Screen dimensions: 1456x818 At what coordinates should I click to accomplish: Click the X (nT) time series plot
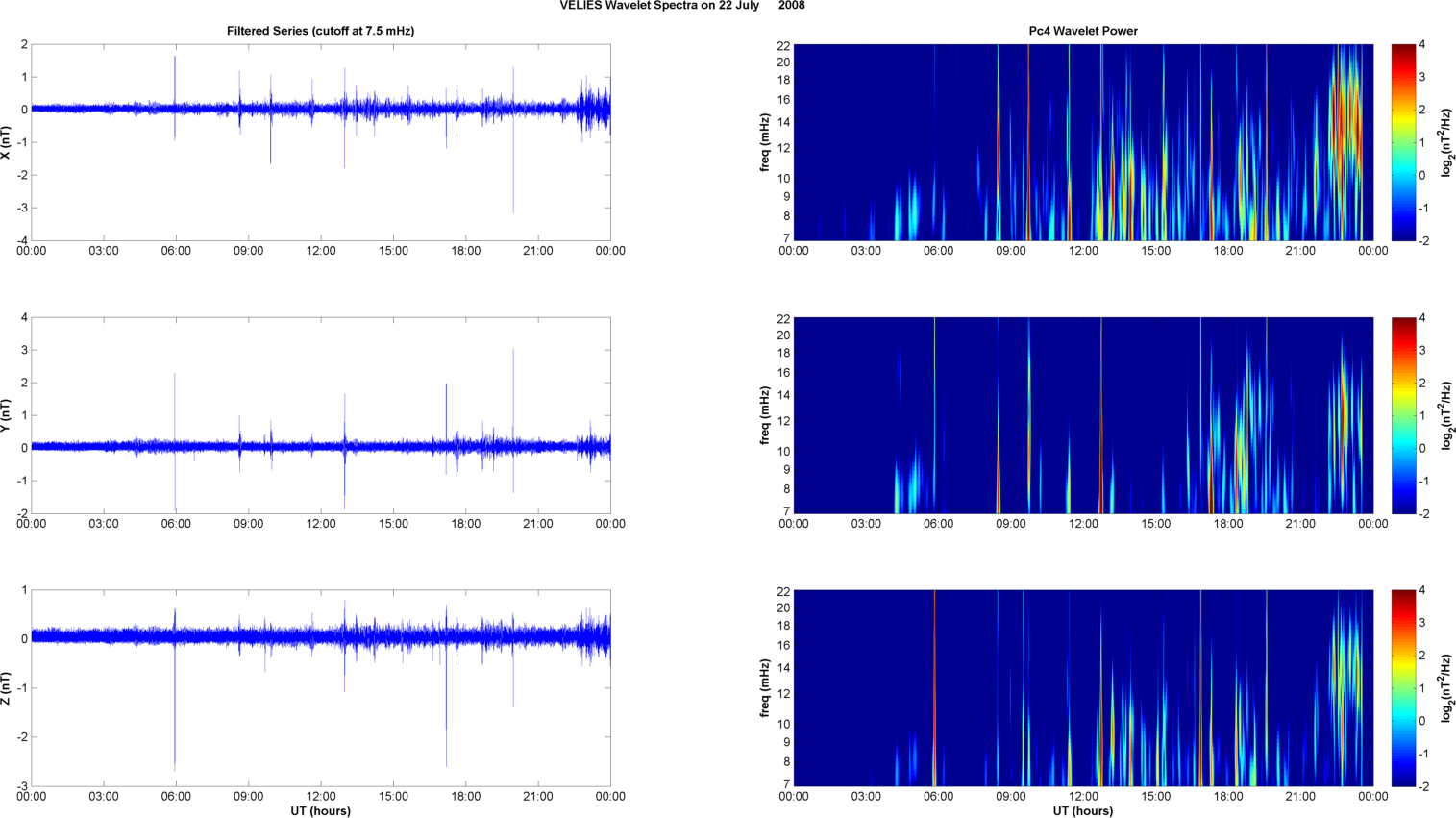(x=320, y=142)
